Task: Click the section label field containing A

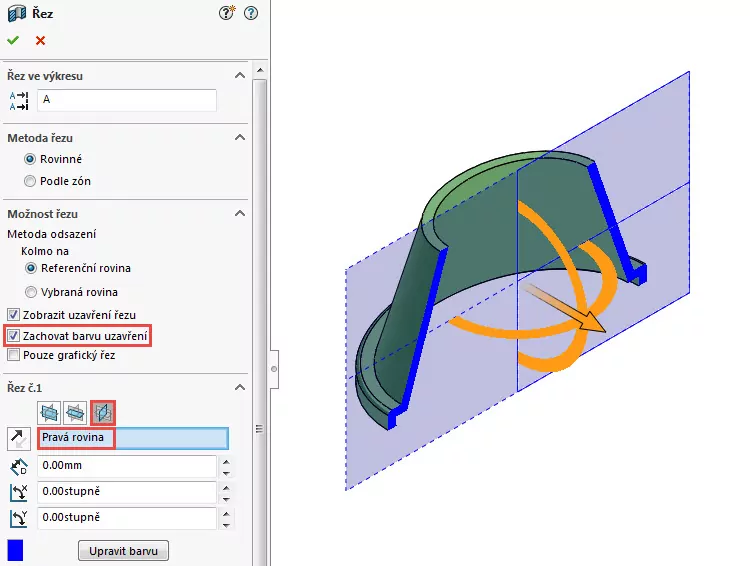Action: tap(127, 100)
